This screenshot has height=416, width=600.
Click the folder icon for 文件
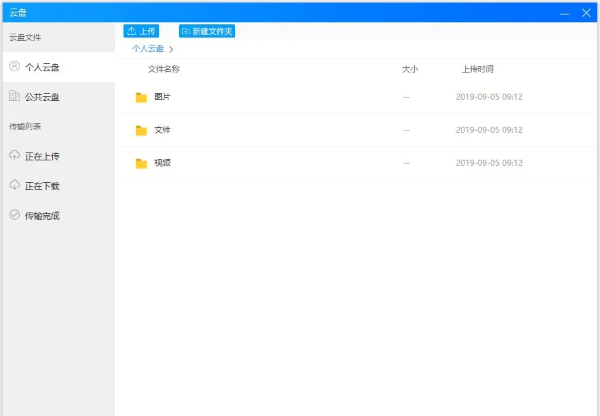pyautogui.click(x=141, y=131)
